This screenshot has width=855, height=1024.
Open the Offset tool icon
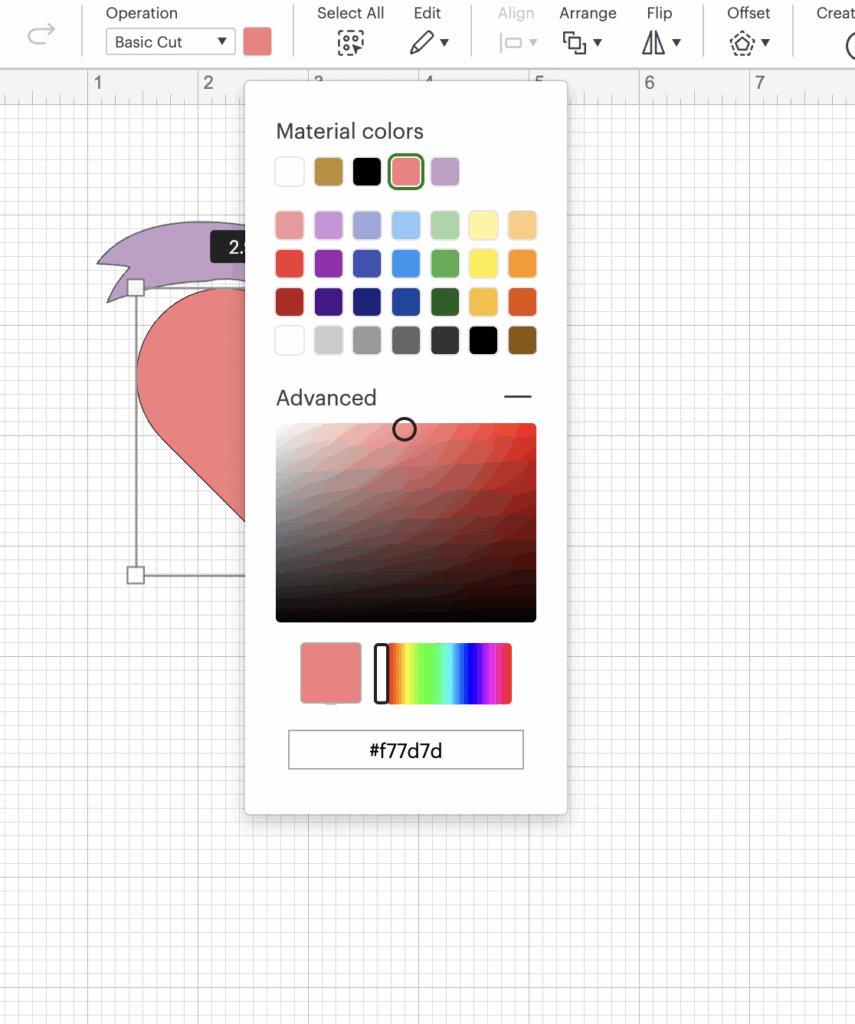pos(741,43)
